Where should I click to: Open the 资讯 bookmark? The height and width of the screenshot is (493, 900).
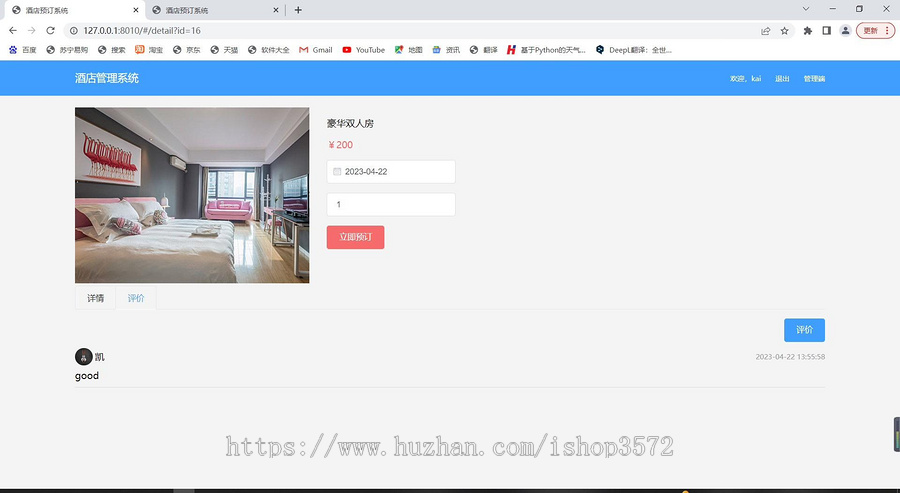(447, 50)
